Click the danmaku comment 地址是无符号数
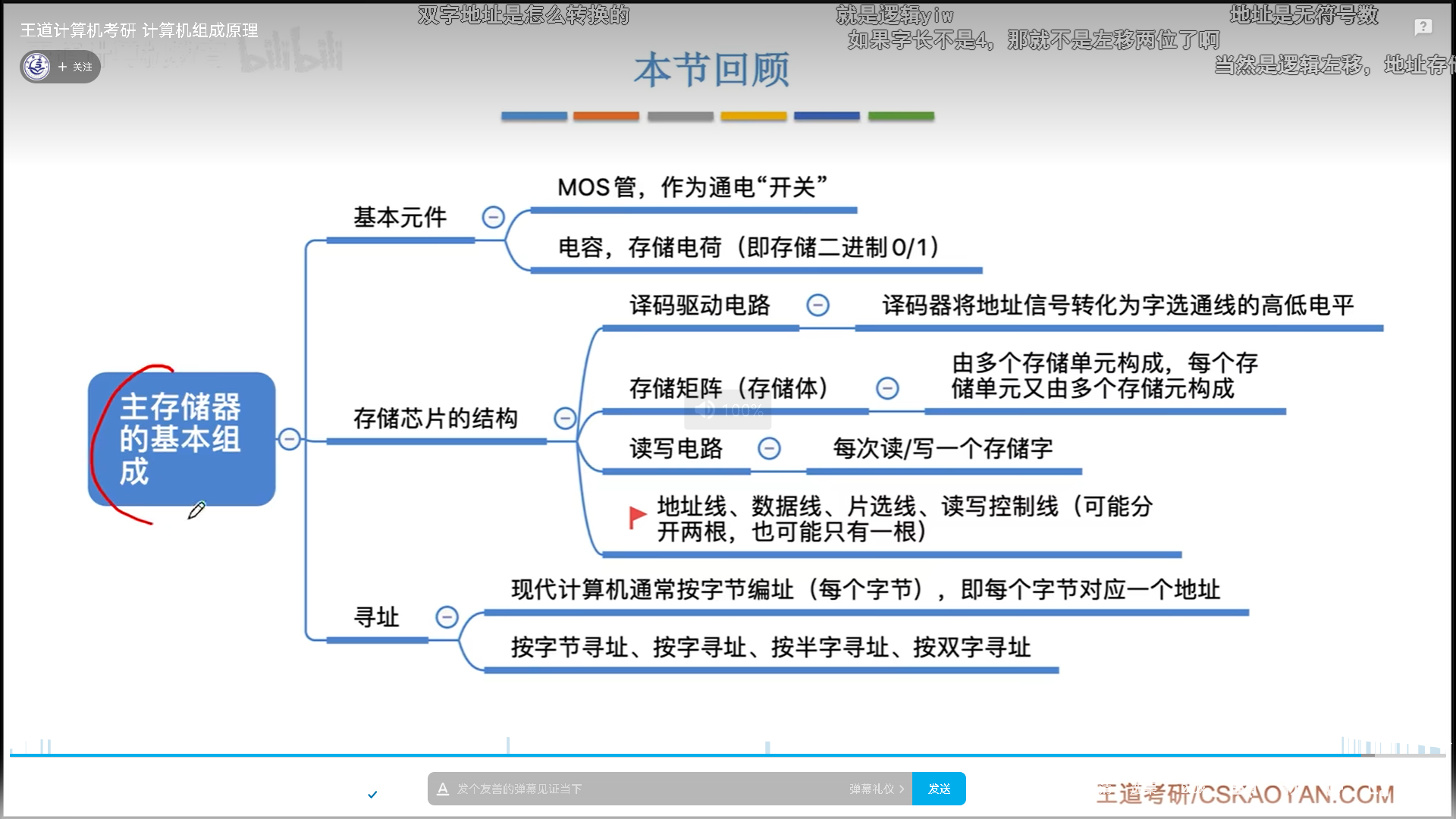This screenshot has width=1456, height=819. (x=1304, y=14)
